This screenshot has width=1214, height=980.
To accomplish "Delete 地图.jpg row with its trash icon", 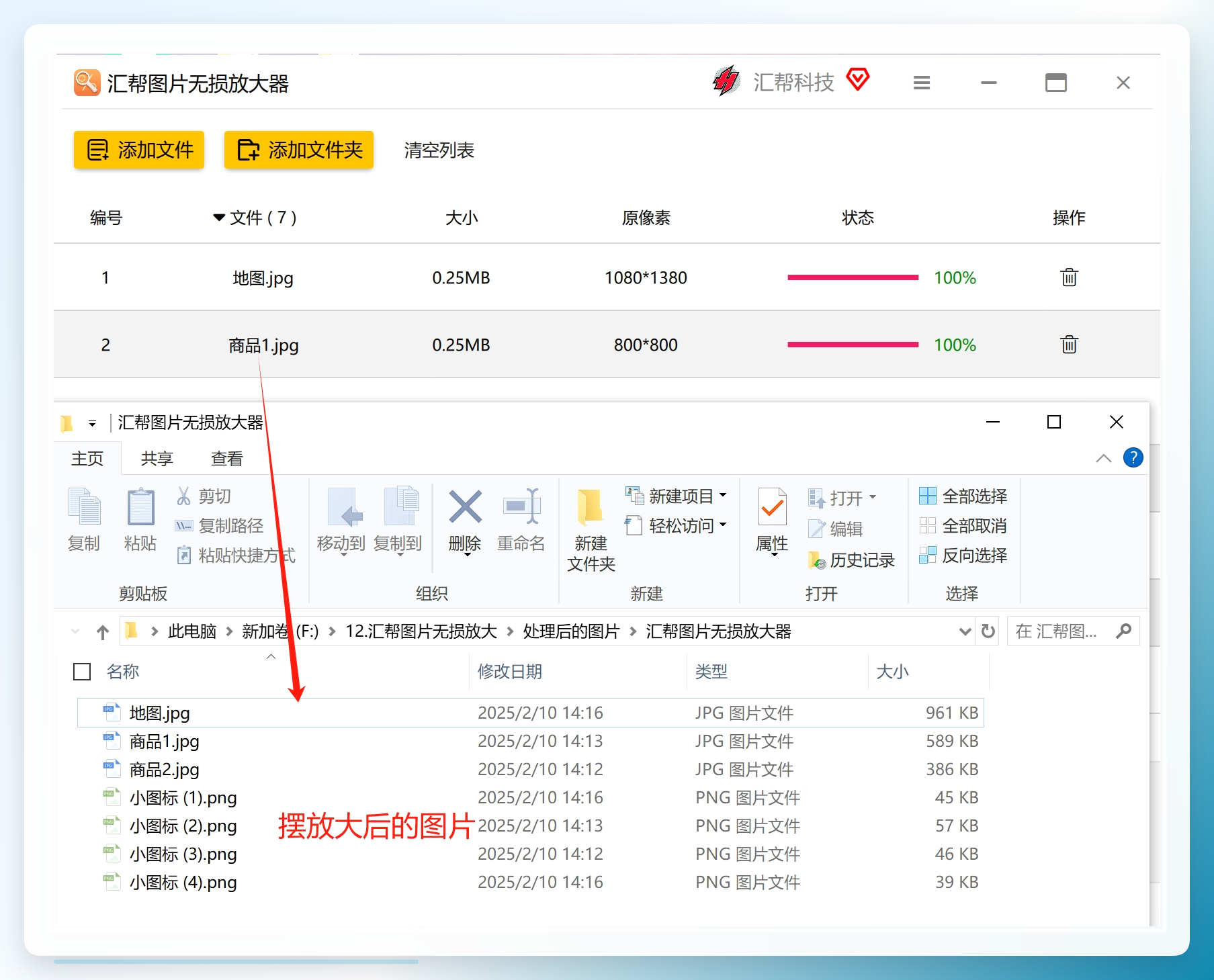I will click(x=1069, y=277).
